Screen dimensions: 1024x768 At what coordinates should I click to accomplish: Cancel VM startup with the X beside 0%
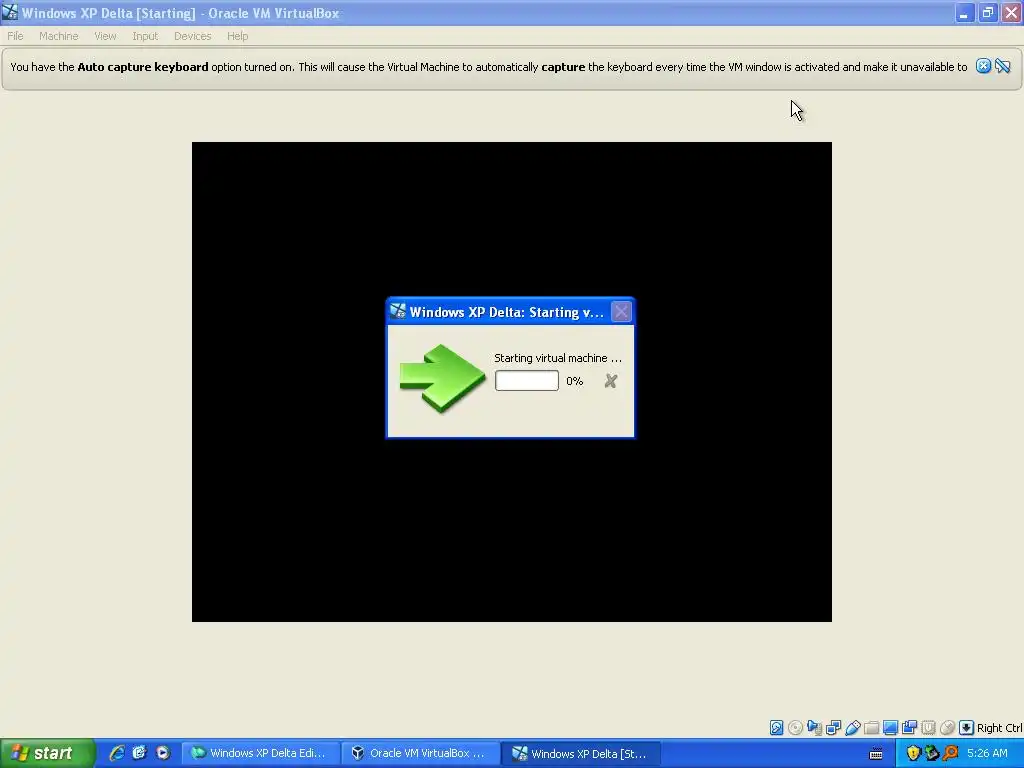tap(611, 381)
